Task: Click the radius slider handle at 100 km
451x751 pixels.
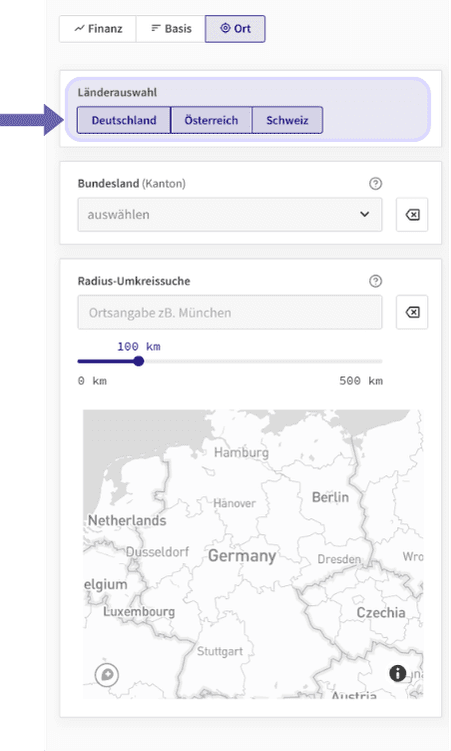Action: tap(139, 361)
